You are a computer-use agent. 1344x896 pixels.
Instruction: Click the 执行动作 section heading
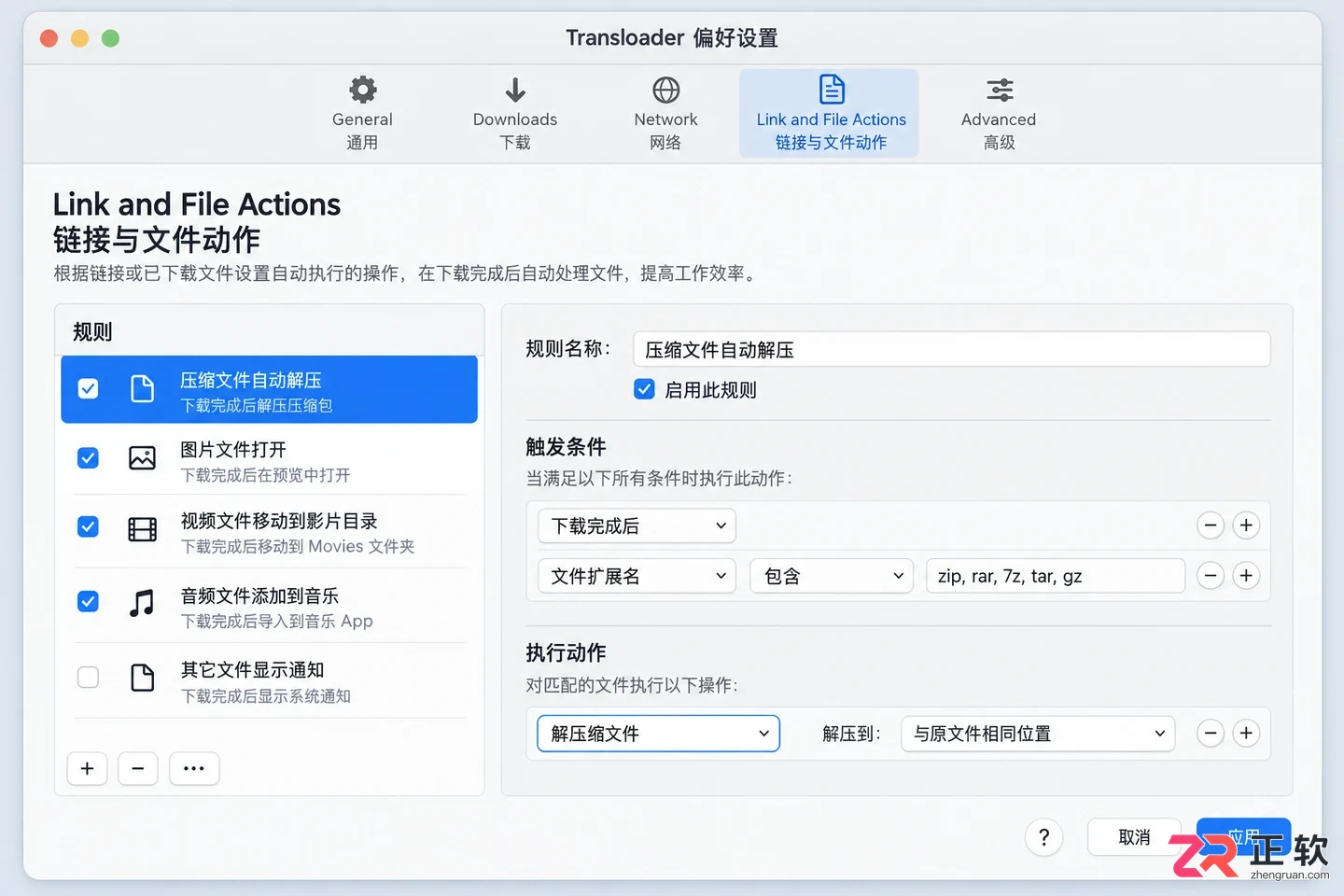pos(566,652)
